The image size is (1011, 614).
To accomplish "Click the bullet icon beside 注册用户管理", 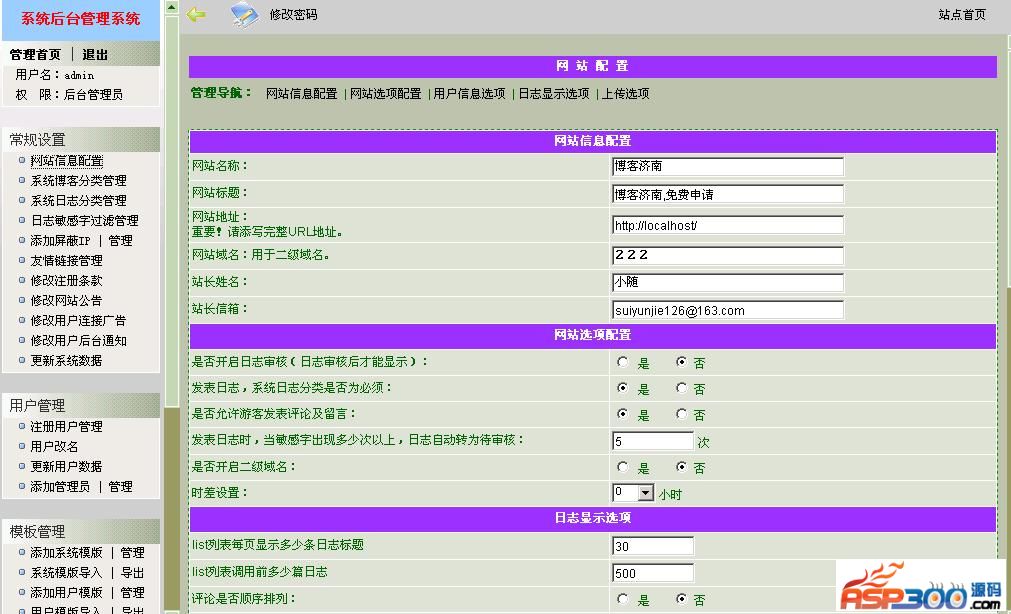I will (x=22, y=426).
